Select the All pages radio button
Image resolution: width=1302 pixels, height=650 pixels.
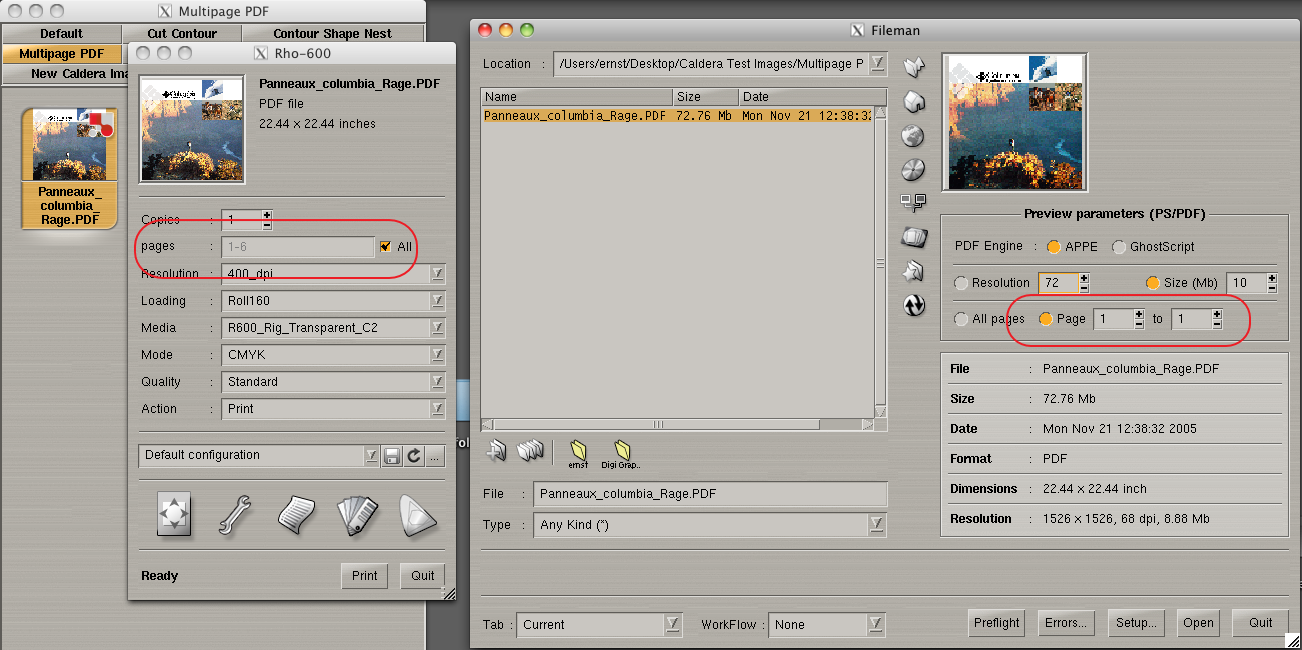tap(961, 319)
